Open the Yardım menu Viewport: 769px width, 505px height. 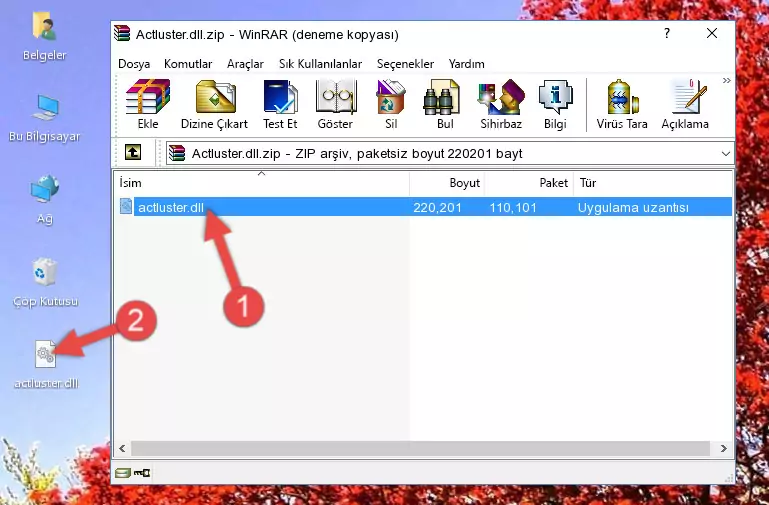(x=466, y=64)
